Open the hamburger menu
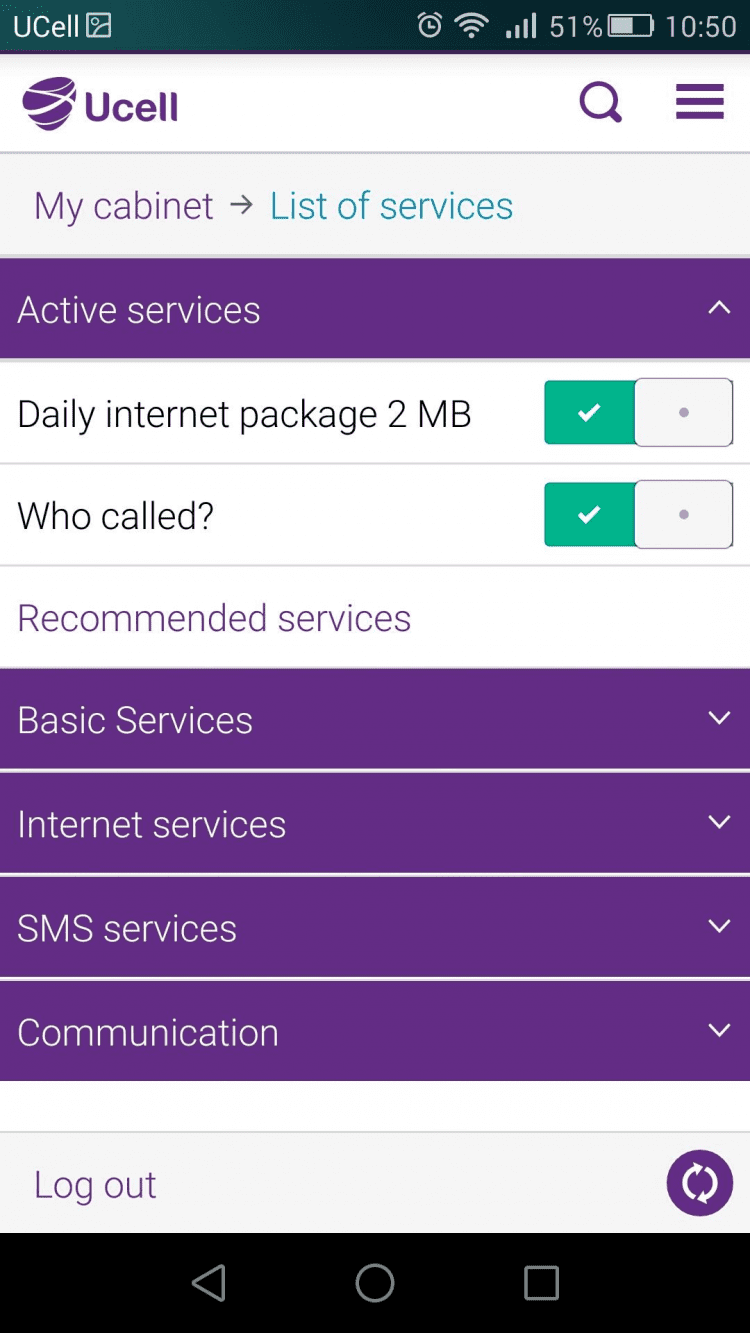 [x=700, y=102]
